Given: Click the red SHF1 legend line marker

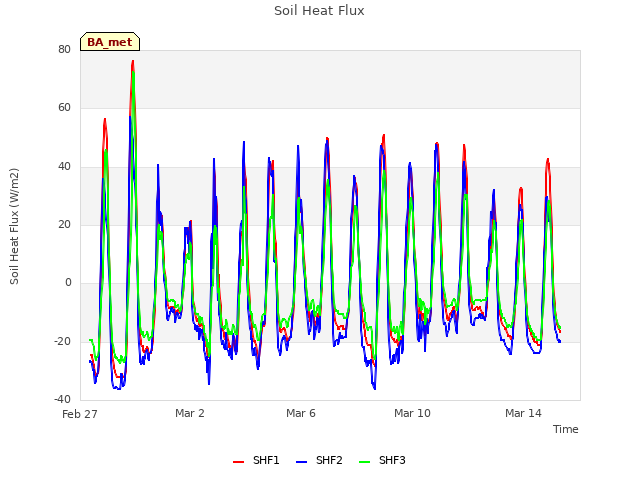Looking at the screenshot, I should pos(238,462).
